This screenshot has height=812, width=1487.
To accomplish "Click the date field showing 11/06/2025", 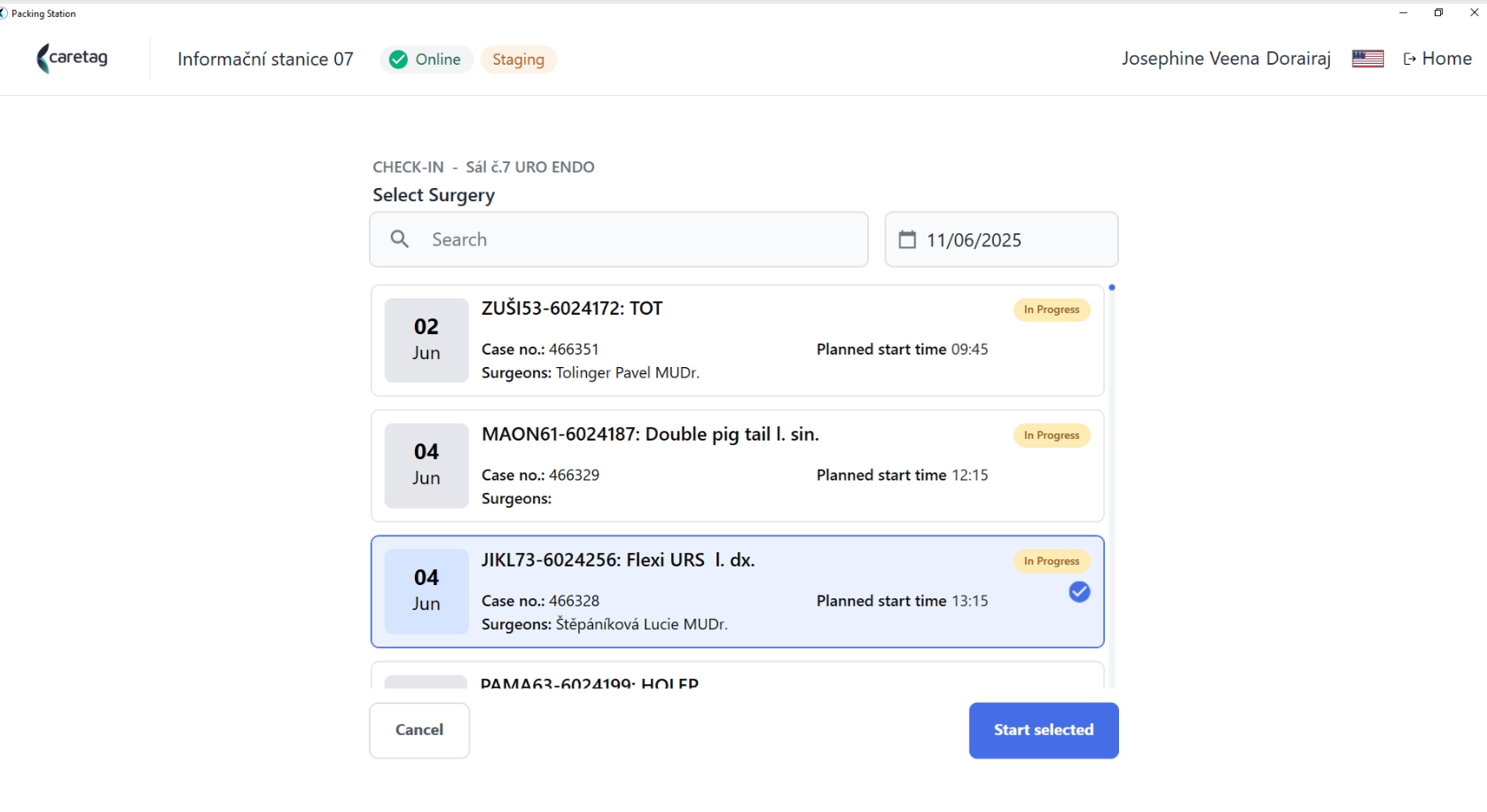I will tap(1001, 239).
